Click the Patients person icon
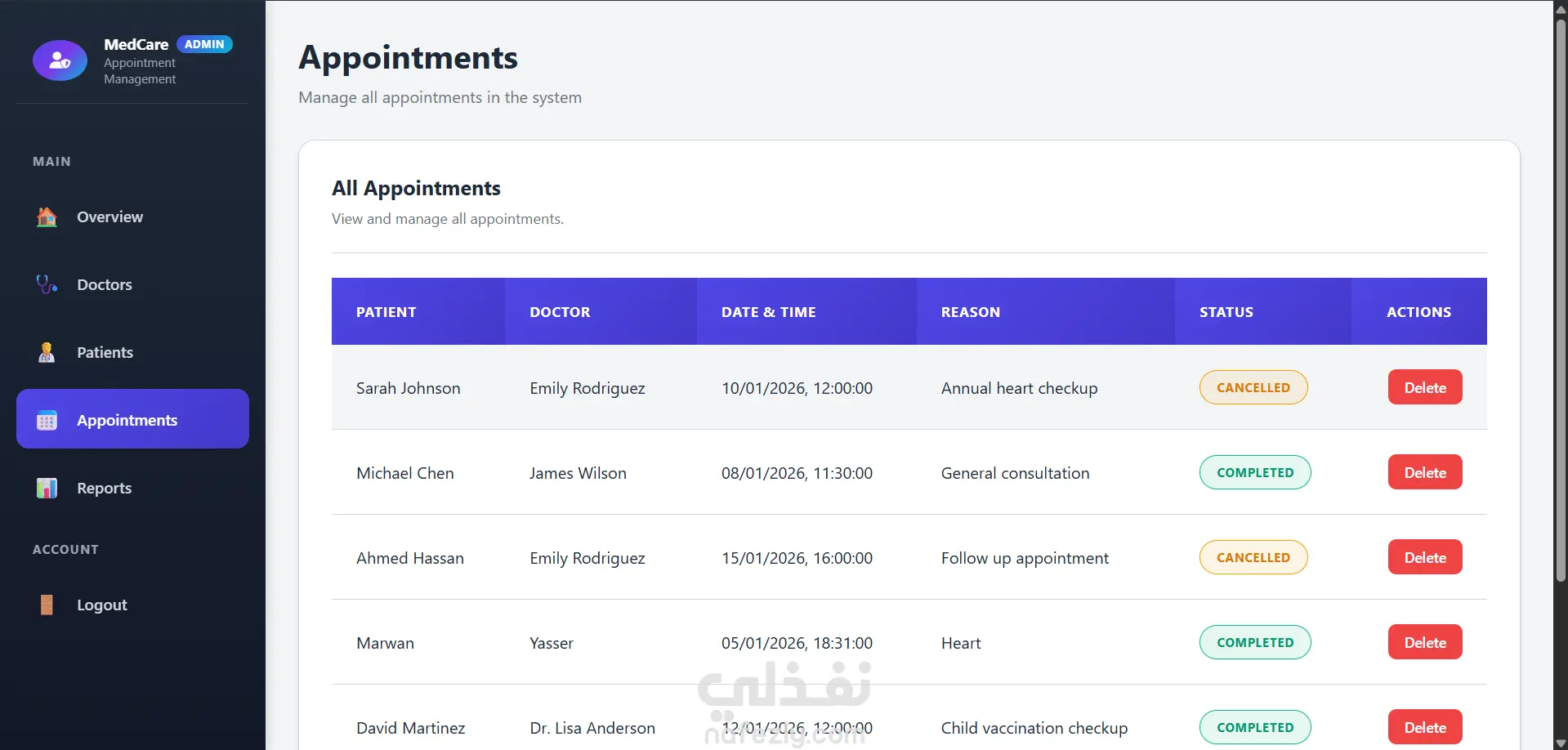1568x750 pixels. (47, 353)
